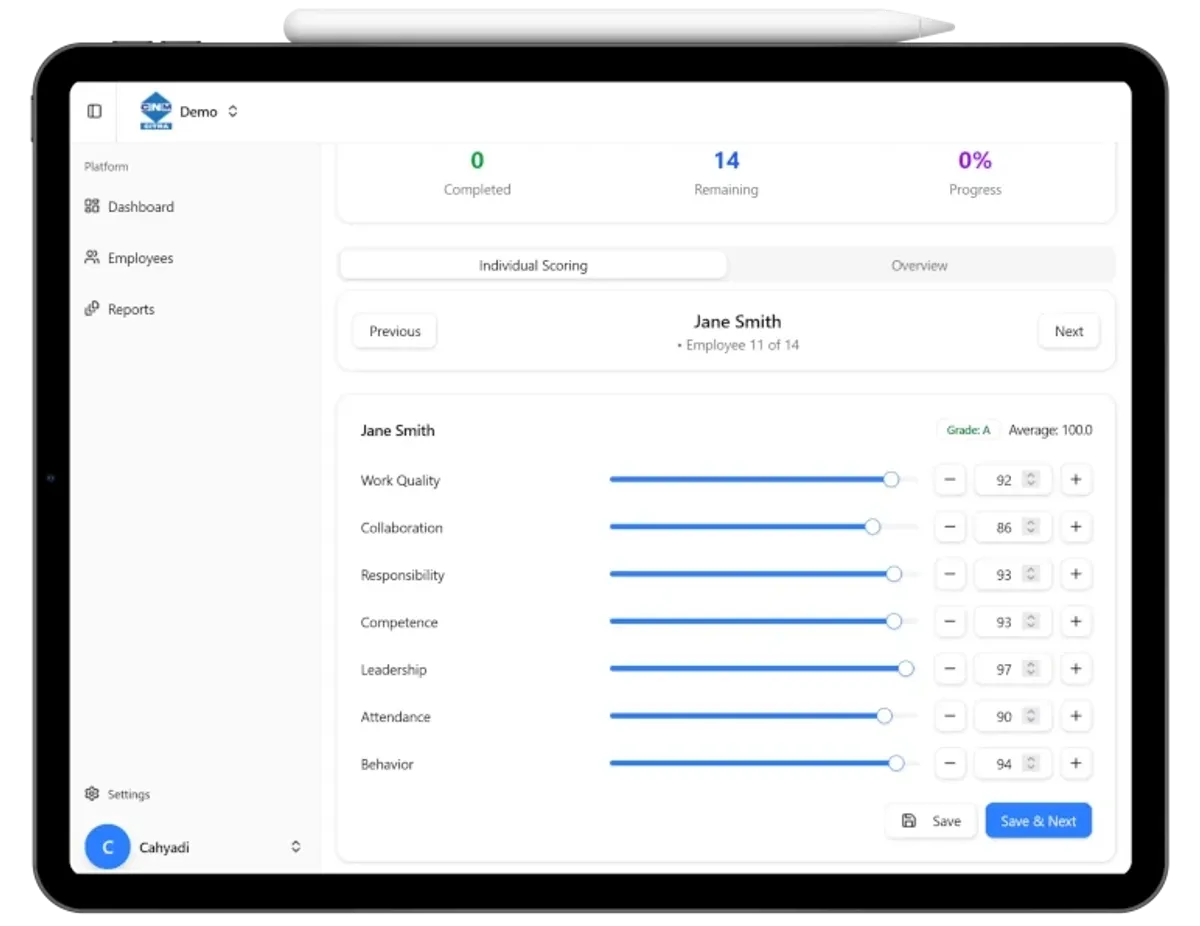Click the Employee 11 of 14 text
The image size is (1200, 926).
pos(738,345)
